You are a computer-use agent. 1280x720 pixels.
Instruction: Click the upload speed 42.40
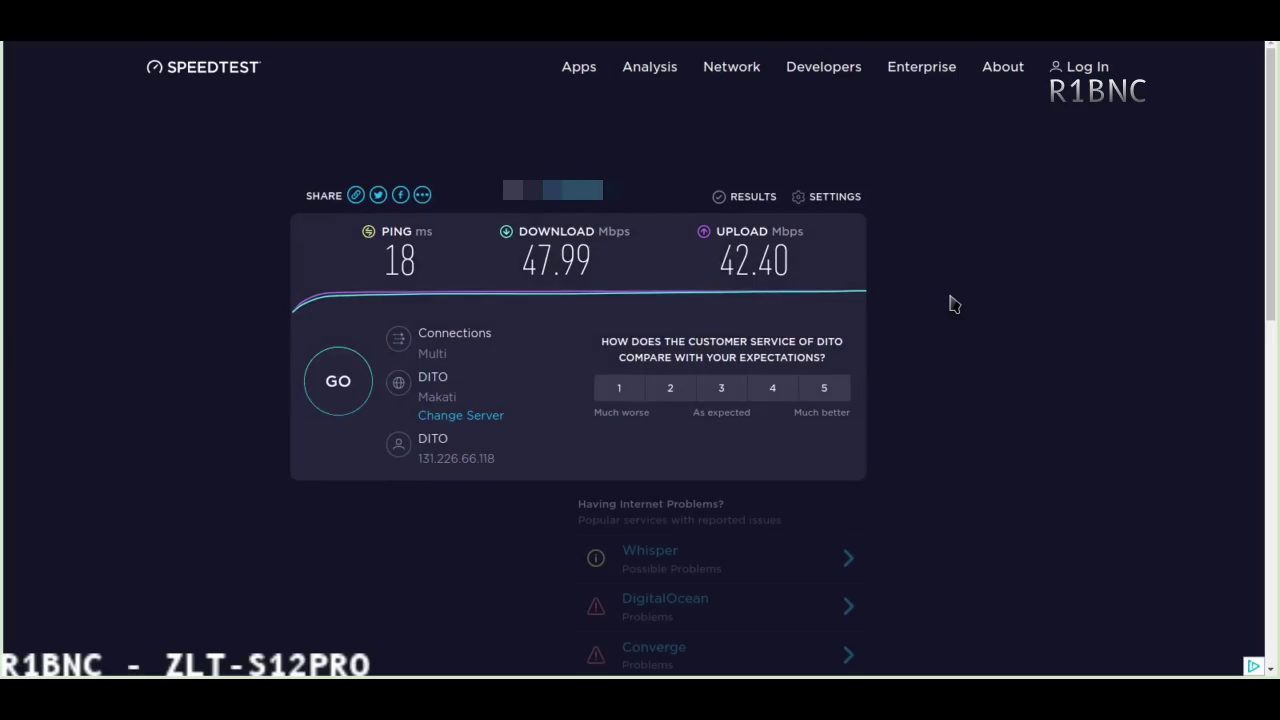(754, 262)
